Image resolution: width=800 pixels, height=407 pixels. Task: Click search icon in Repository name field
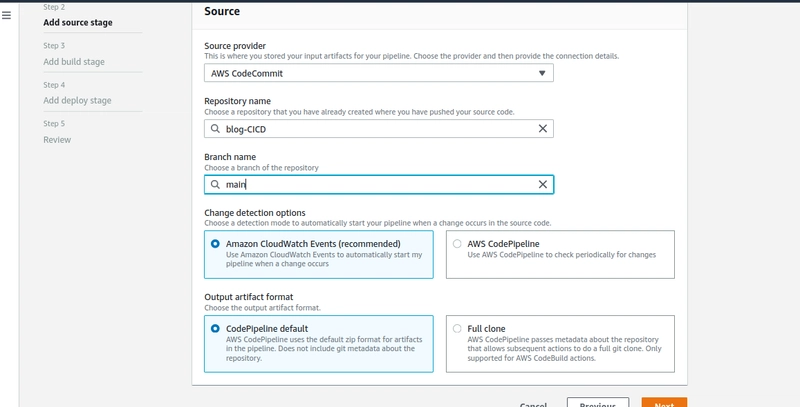click(215, 129)
